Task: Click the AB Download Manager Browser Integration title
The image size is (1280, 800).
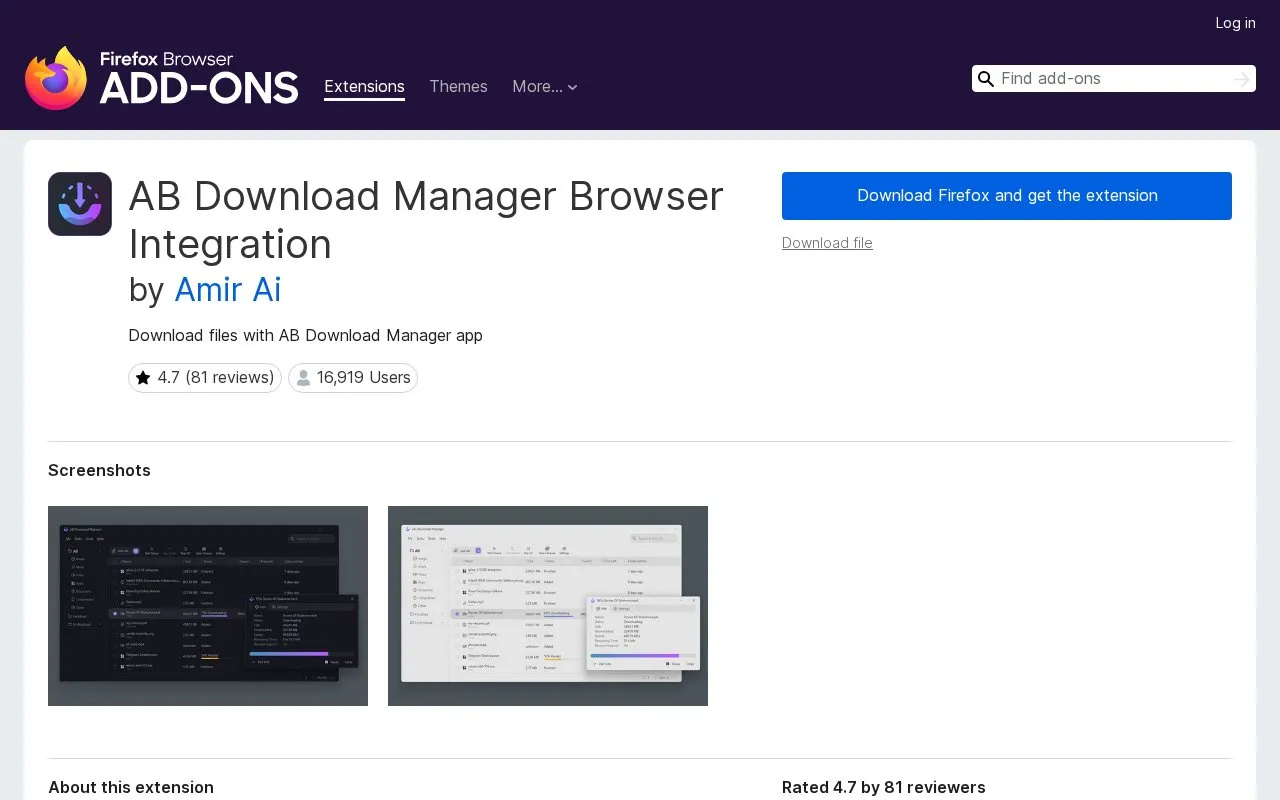Action: pos(426,220)
